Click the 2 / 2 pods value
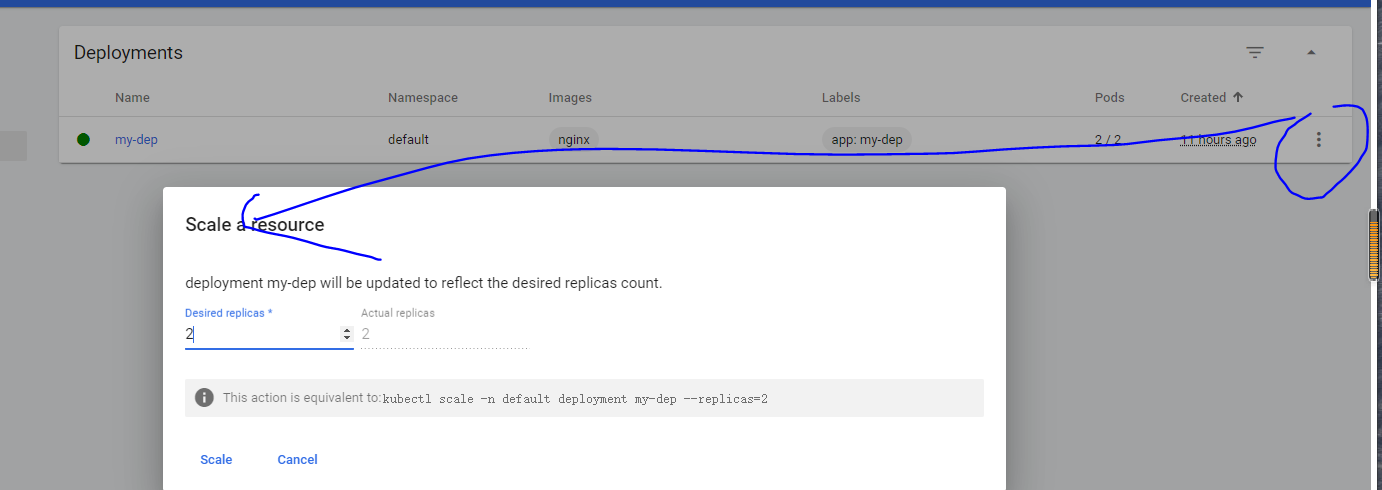The height and width of the screenshot is (490, 1382). coord(1107,140)
